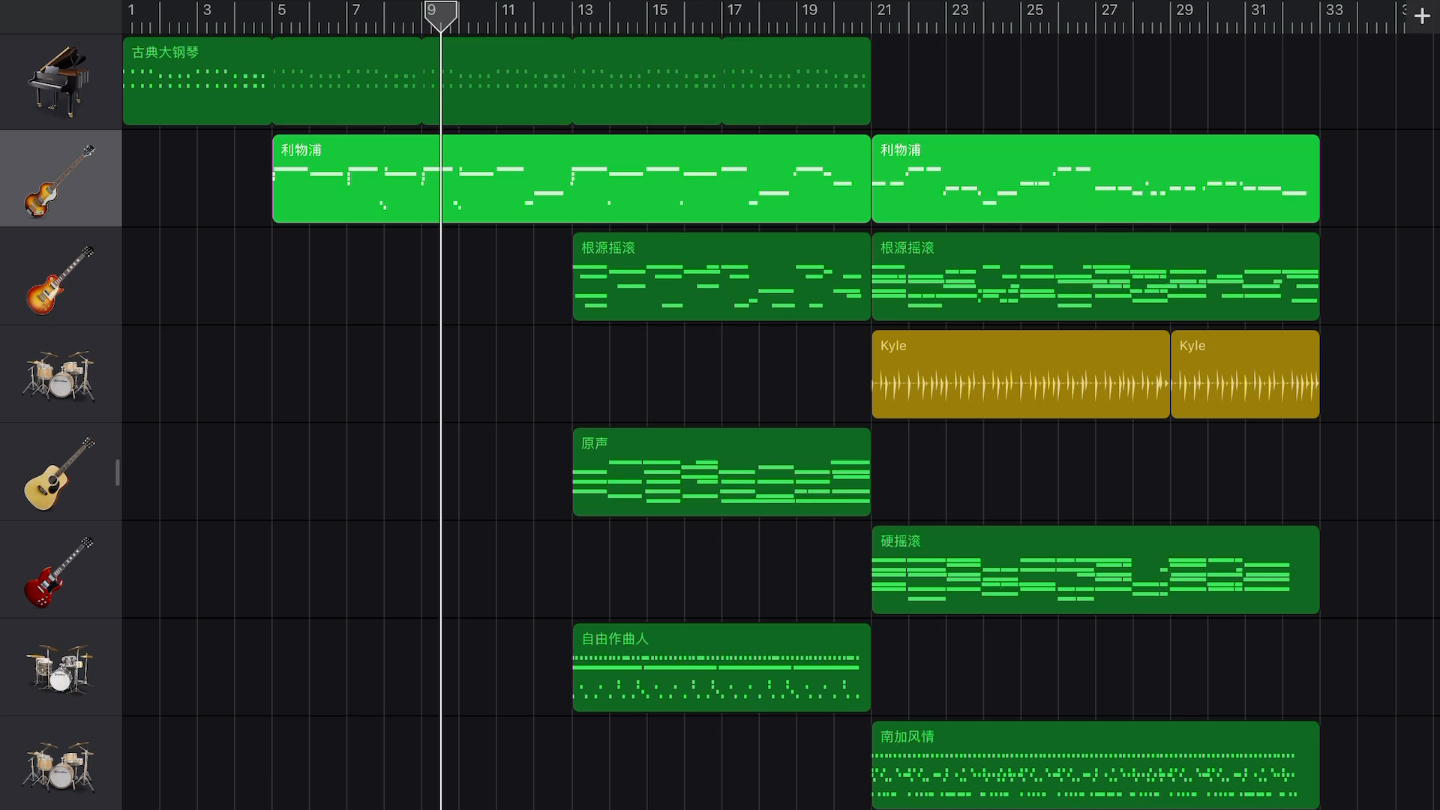Screen dimensions: 1440x810
Task: Select the red electric guitar track icon
Action: (x=60, y=571)
